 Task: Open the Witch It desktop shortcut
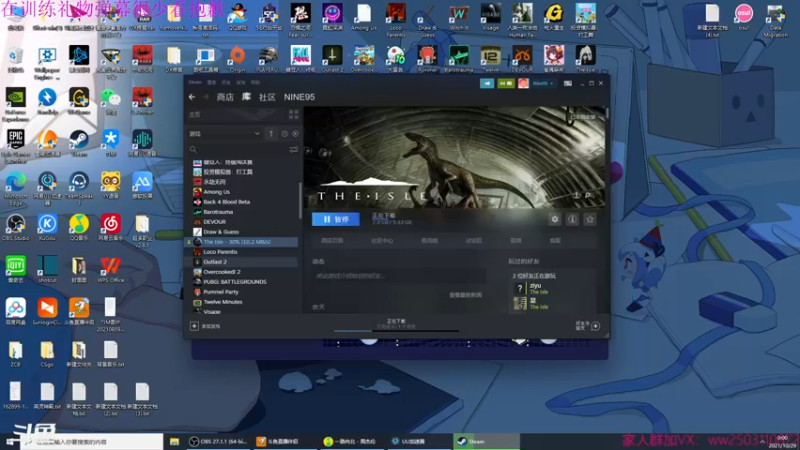coord(459,17)
